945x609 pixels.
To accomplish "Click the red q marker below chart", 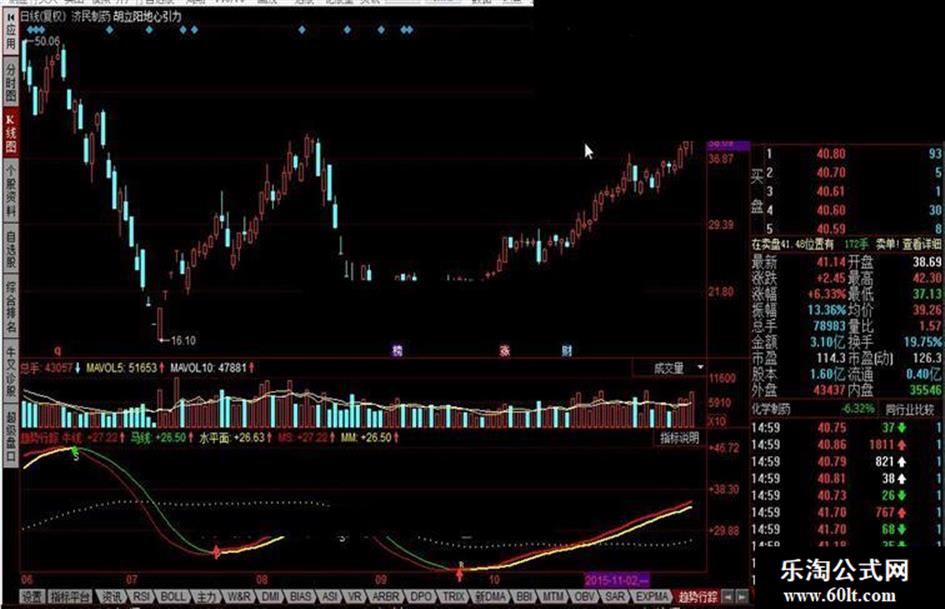I will [58, 350].
